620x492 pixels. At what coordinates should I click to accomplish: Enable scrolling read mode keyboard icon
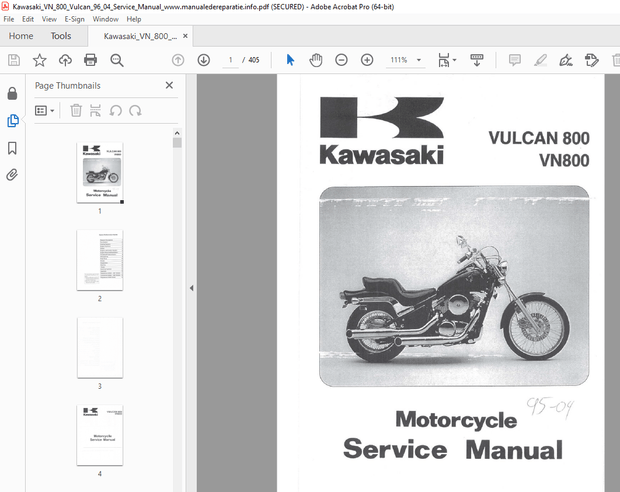click(x=476, y=60)
